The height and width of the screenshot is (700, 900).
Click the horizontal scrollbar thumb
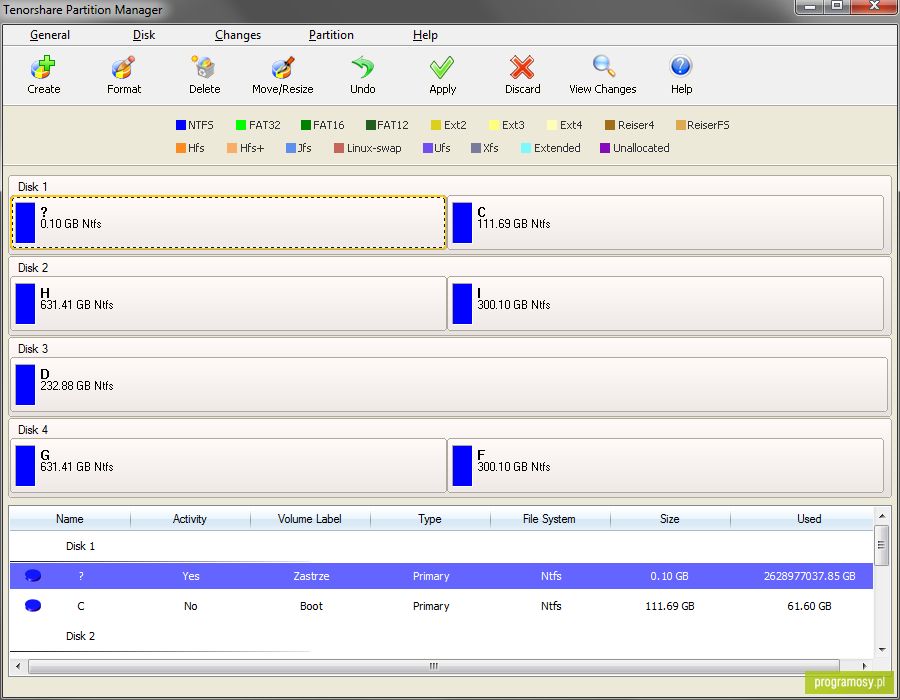tap(434, 666)
